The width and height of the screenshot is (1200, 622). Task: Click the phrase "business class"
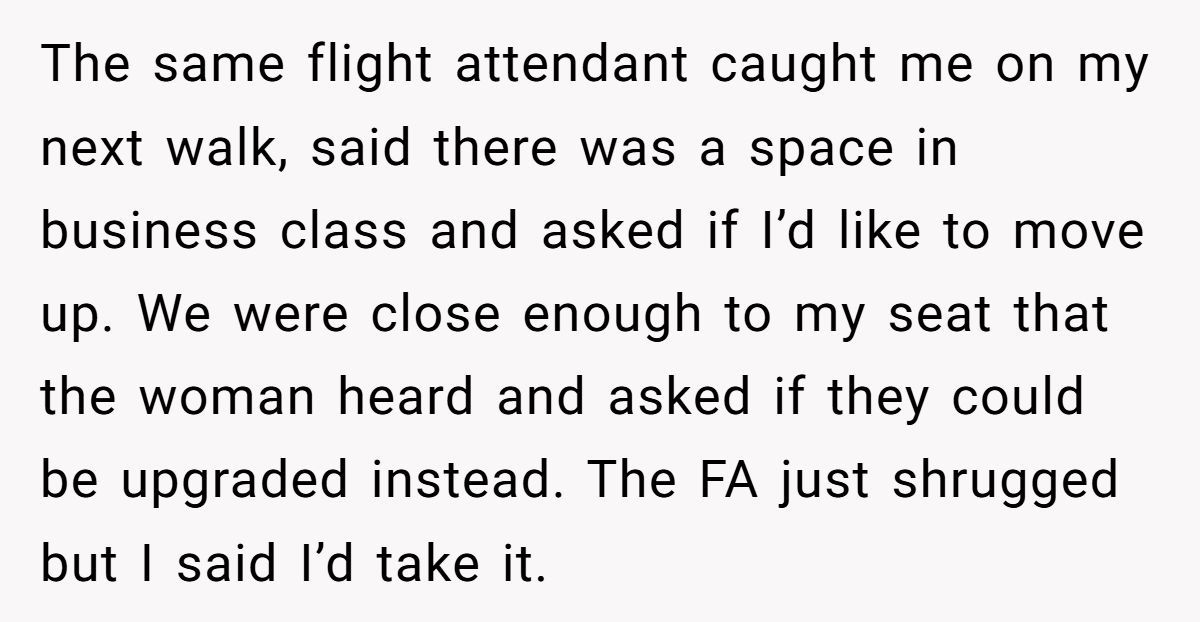[x=224, y=232]
